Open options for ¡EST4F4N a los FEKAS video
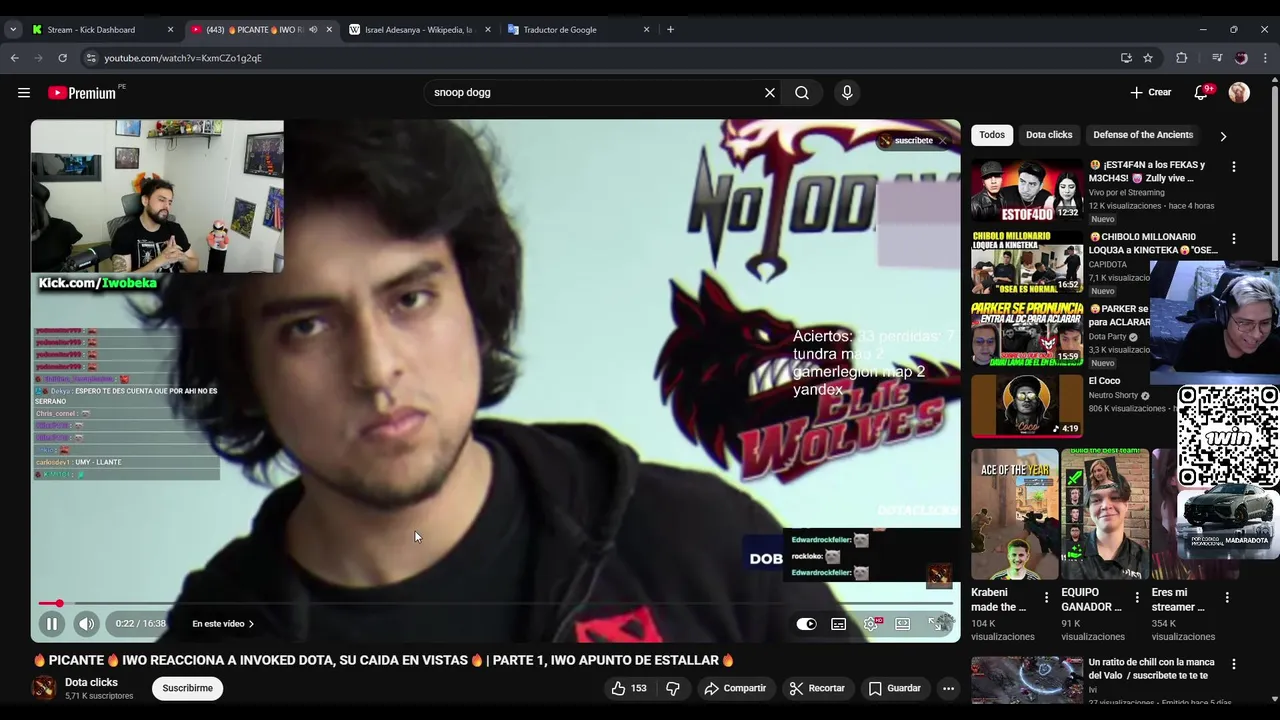 pyautogui.click(x=1233, y=167)
